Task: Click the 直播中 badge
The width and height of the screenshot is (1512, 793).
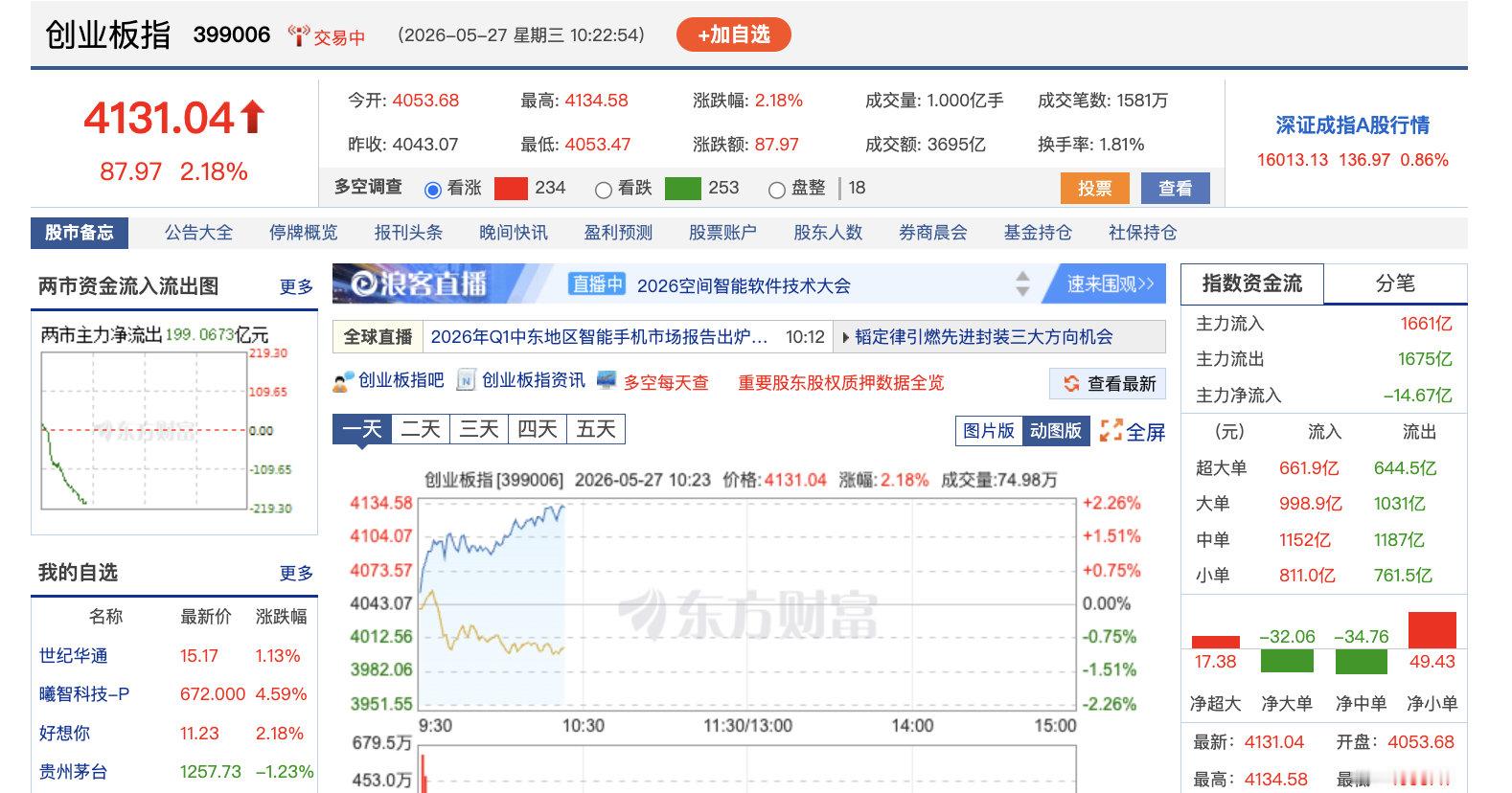Action: pyautogui.click(x=597, y=284)
